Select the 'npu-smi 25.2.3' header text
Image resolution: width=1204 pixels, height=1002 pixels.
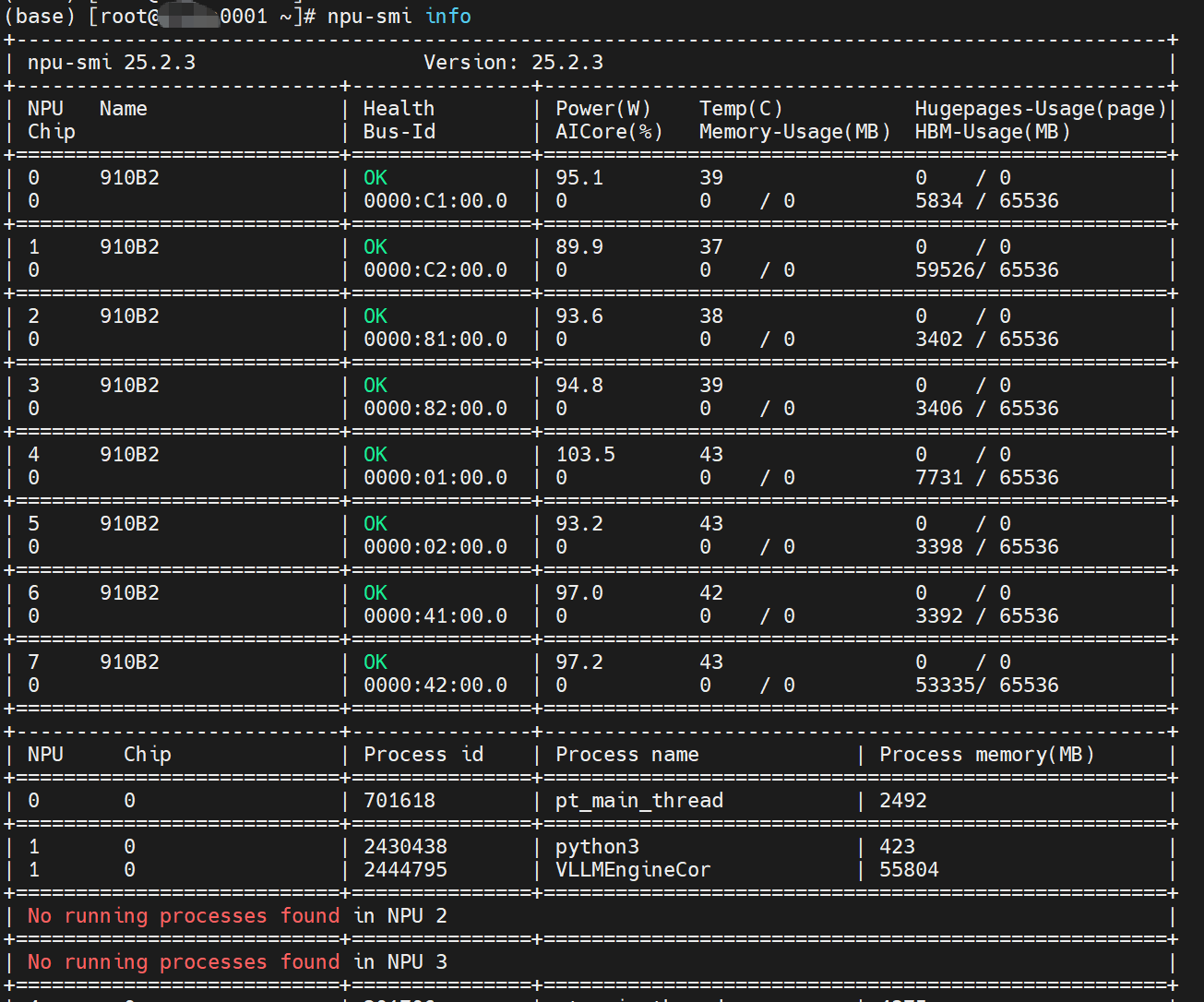pyautogui.click(x=112, y=62)
